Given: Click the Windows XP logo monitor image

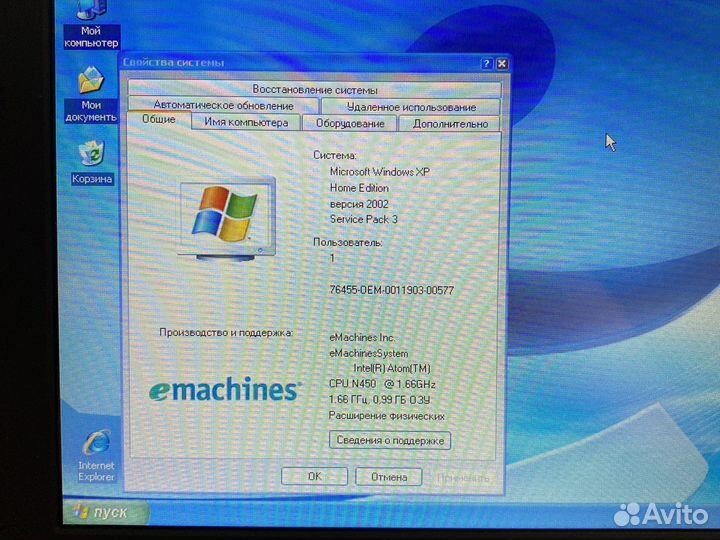Looking at the screenshot, I should pos(227,219).
